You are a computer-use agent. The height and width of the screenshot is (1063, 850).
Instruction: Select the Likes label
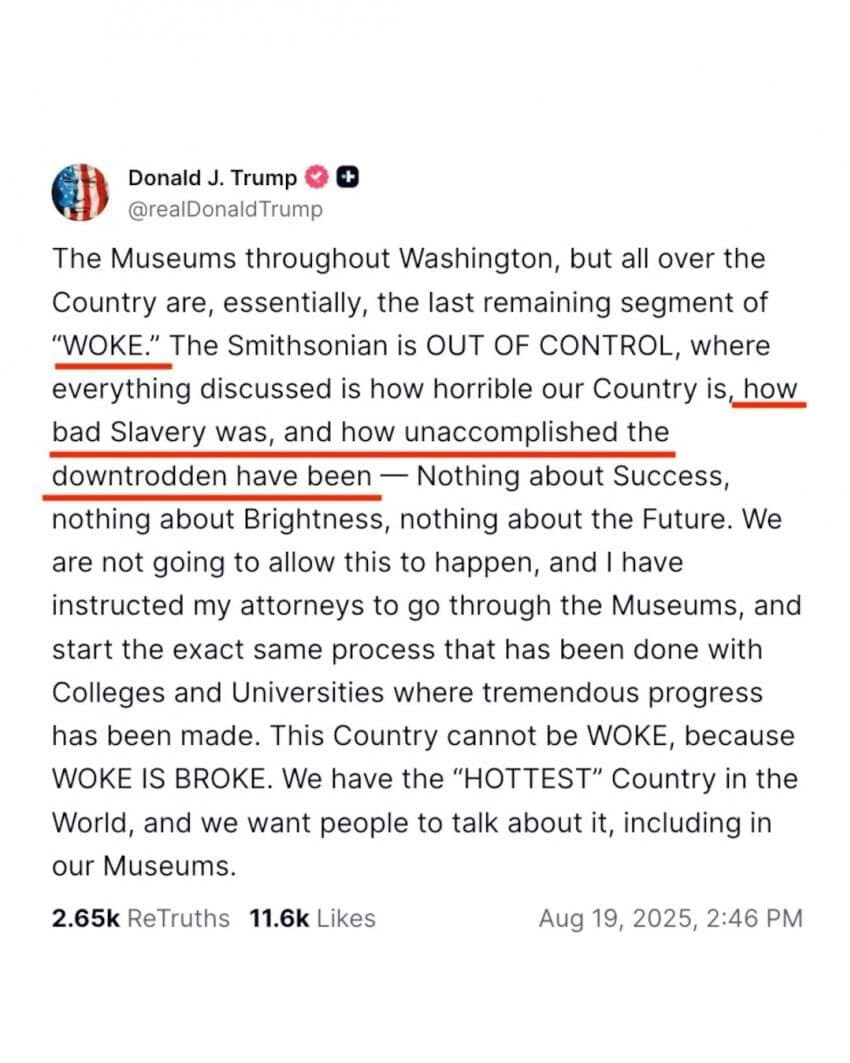(x=346, y=918)
